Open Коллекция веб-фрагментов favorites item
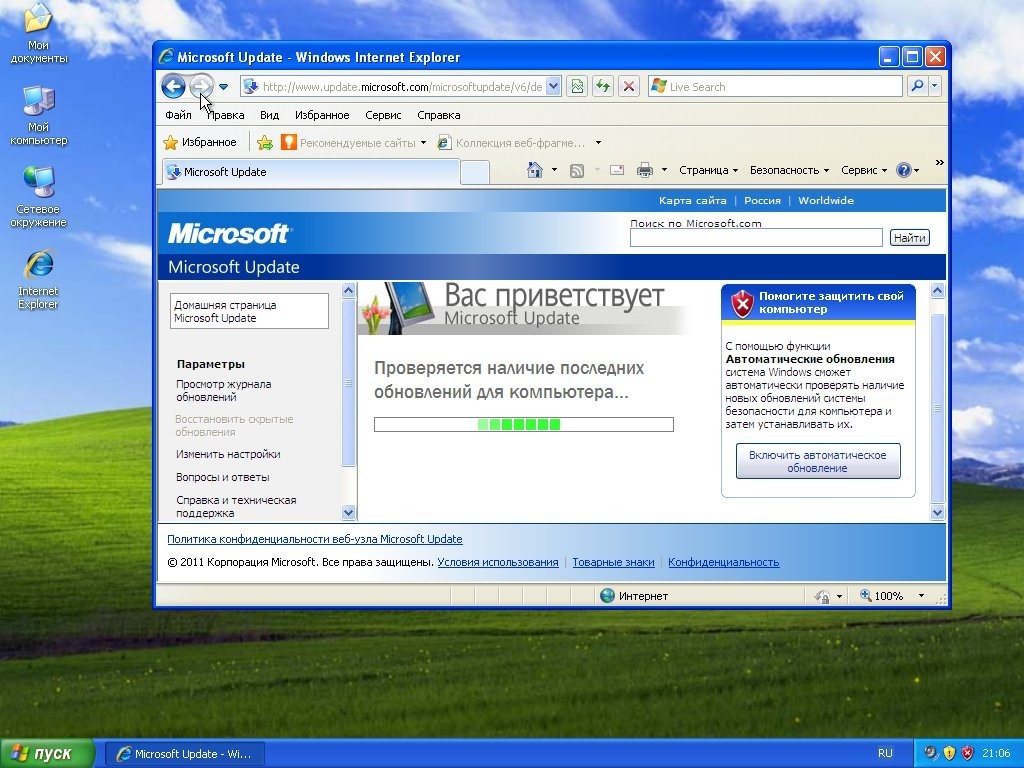This screenshot has width=1024, height=768. [x=519, y=142]
